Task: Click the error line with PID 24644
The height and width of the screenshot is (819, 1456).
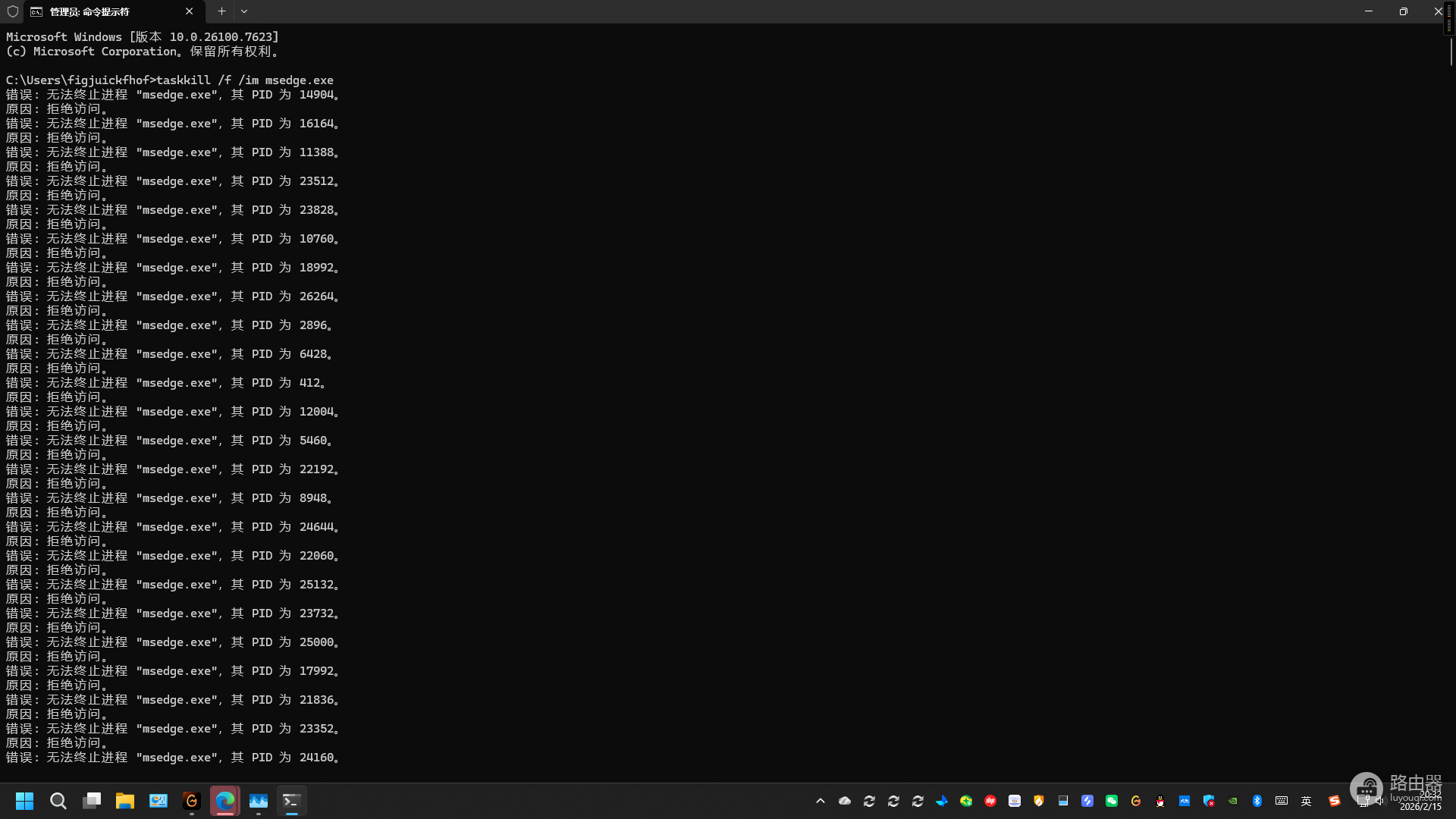Action: tap(173, 527)
